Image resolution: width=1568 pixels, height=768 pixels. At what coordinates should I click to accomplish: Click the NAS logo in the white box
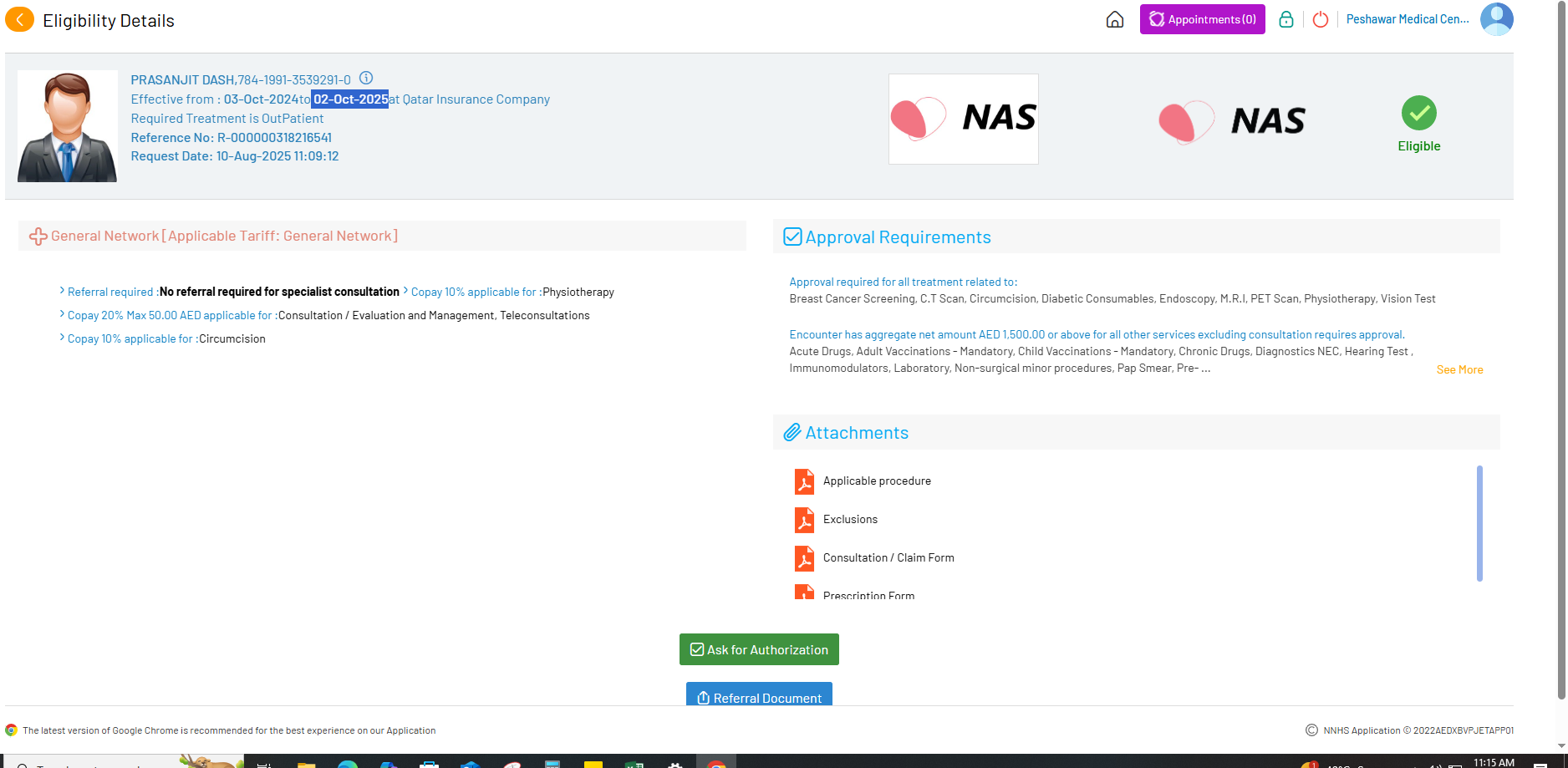point(964,119)
